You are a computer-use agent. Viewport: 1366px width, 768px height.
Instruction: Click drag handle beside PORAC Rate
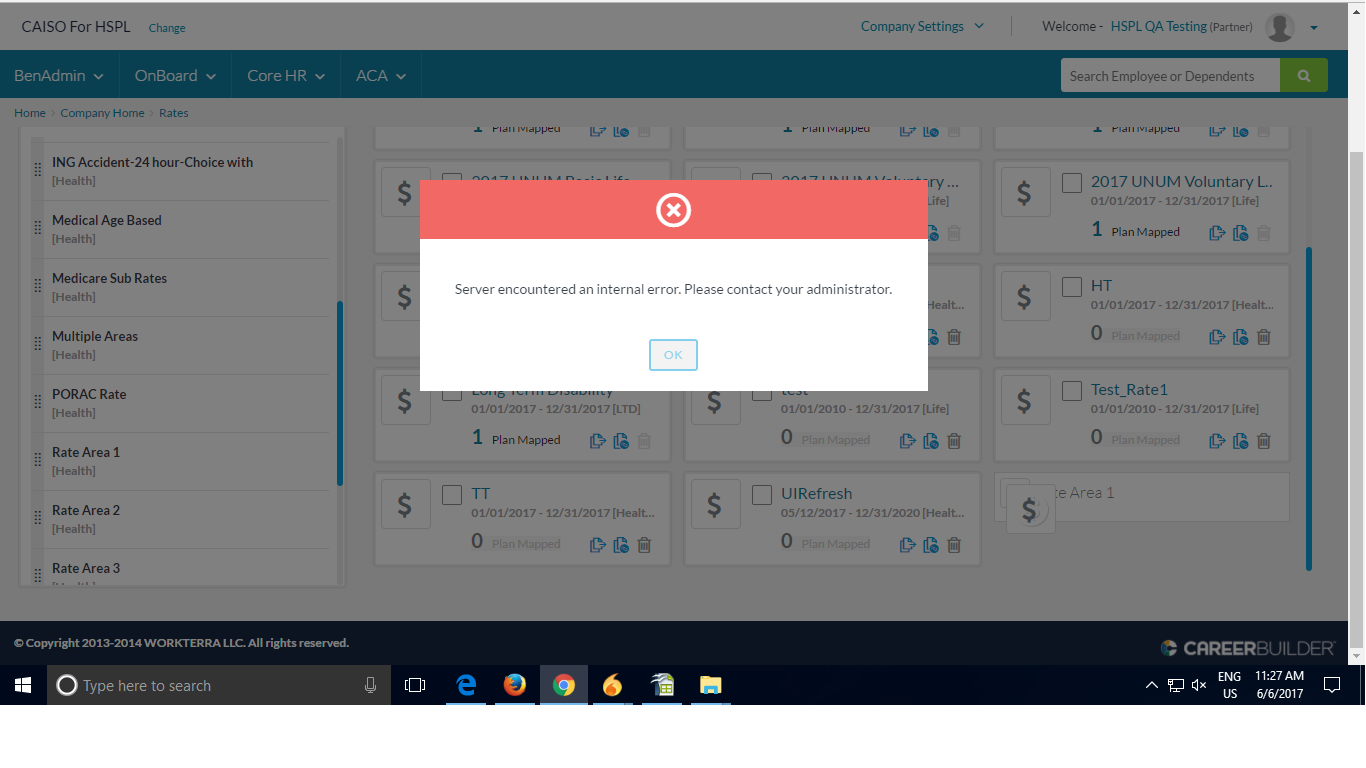pos(38,402)
